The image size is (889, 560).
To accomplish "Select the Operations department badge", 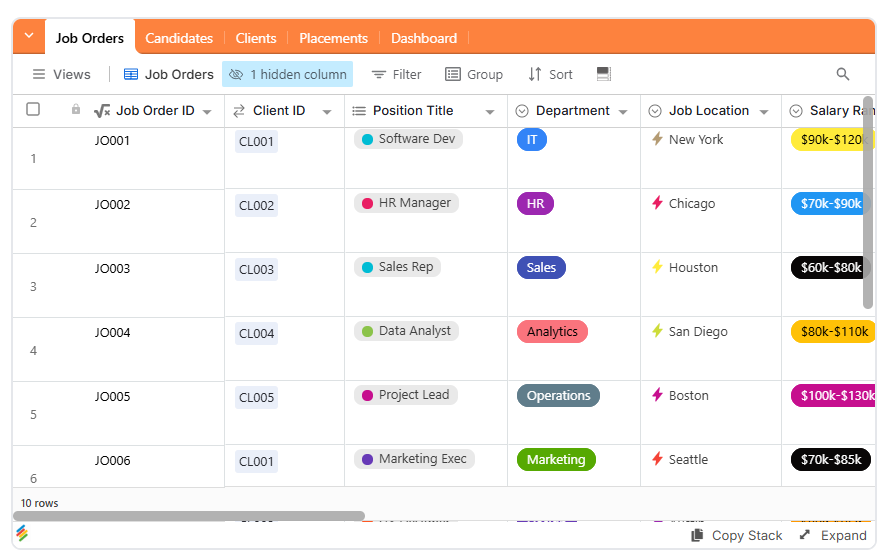I will [558, 396].
